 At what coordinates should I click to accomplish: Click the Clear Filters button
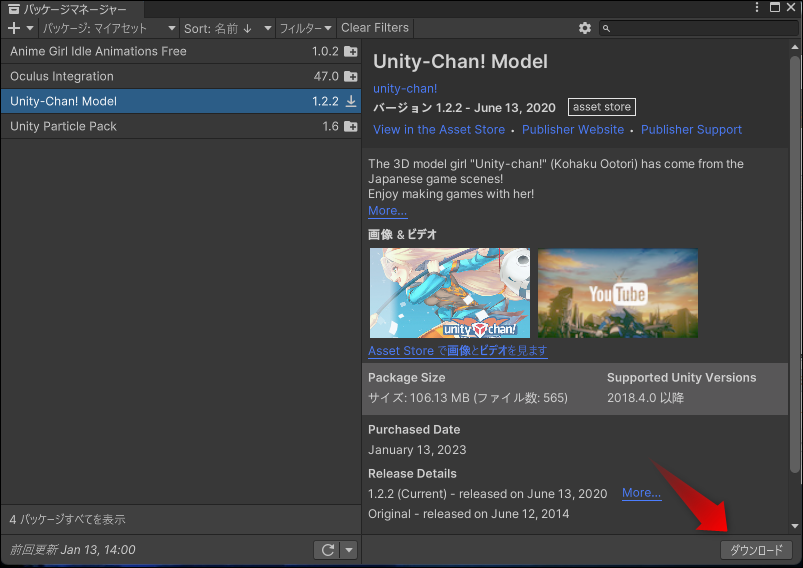(375, 28)
